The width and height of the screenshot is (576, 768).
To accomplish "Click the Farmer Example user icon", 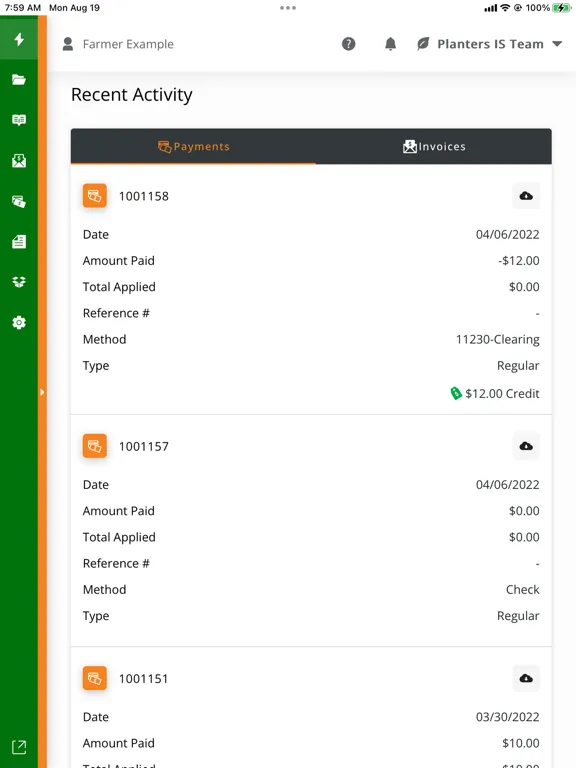I will tap(68, 44).
